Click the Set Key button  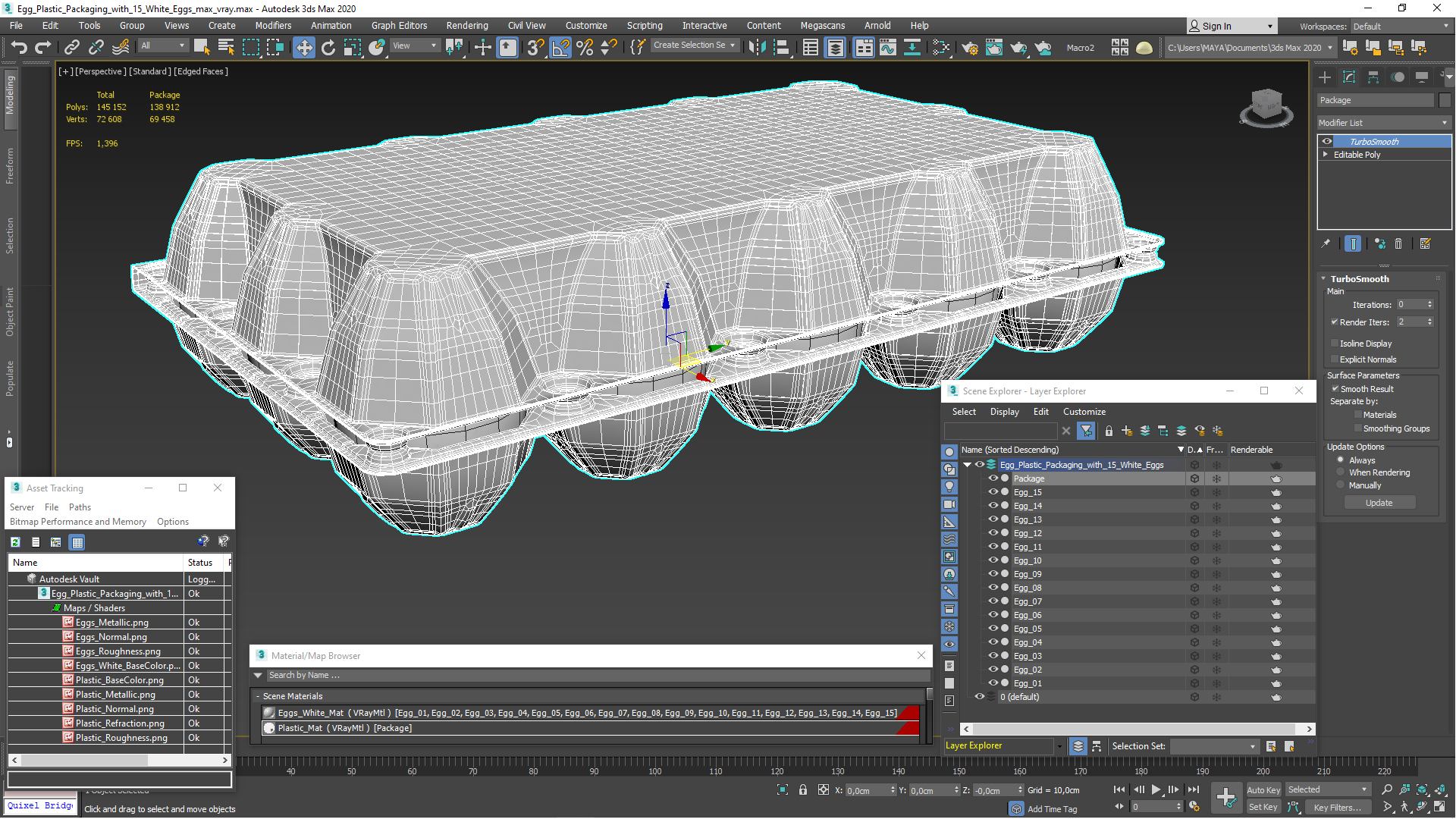[x=1263, y=807]
